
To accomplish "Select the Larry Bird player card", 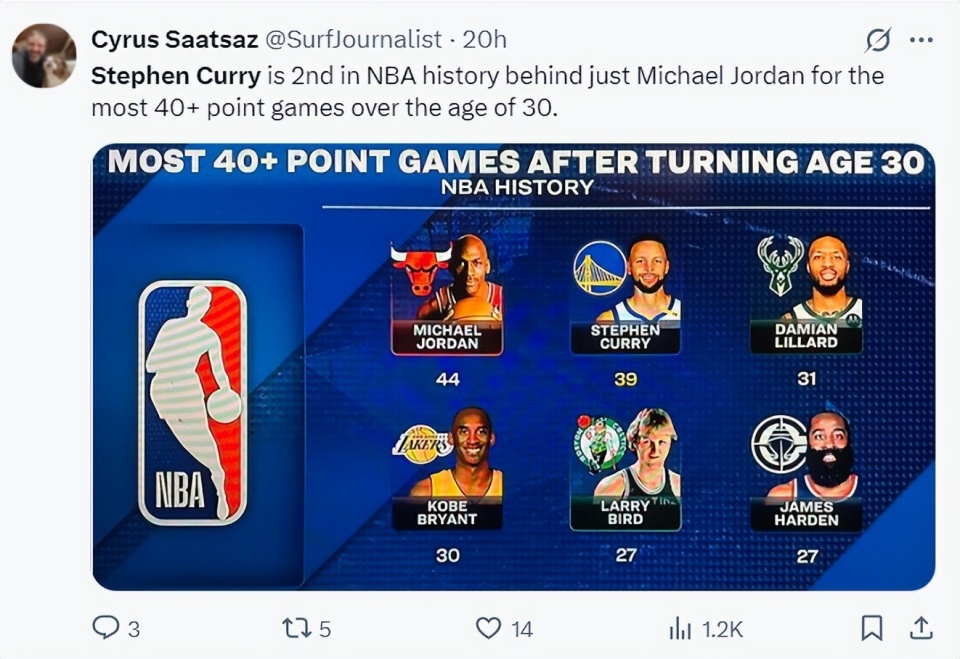I will coord(626,468).
